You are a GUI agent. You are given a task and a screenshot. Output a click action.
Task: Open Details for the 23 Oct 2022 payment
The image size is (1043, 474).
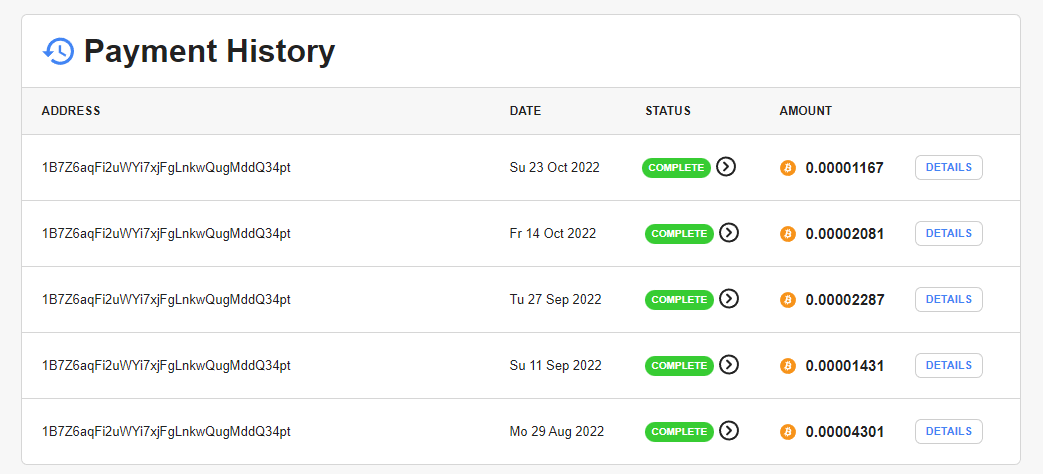point(948,167)
